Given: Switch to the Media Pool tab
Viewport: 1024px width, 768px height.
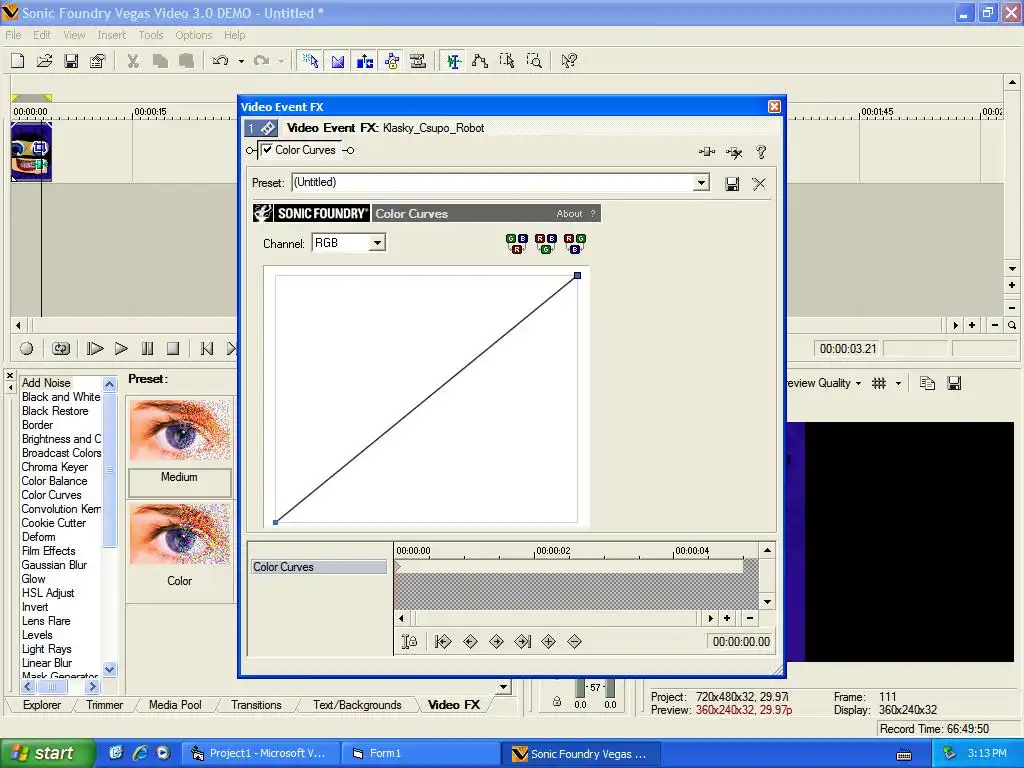Looking at the screenshot, I should pyautogui.click(x=175, y=705).
